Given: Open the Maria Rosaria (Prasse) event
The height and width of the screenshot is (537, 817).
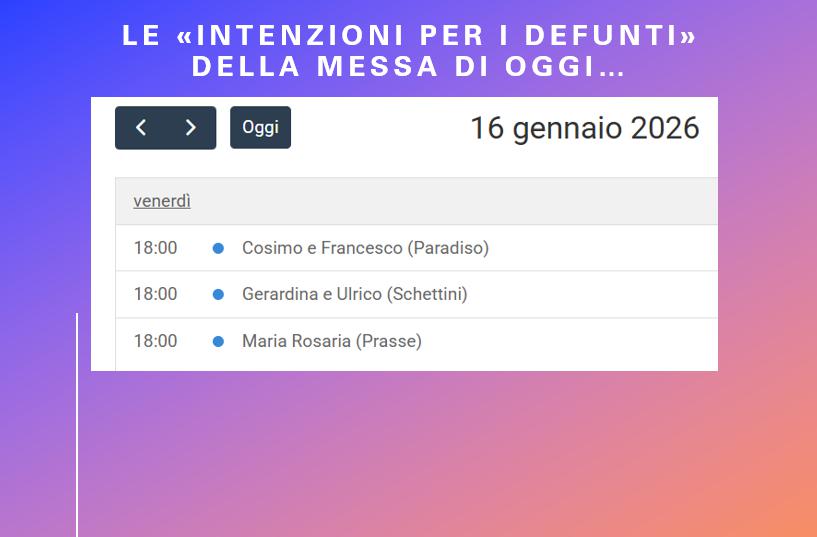Looking at the screenshot, I should tap(332, 341).
